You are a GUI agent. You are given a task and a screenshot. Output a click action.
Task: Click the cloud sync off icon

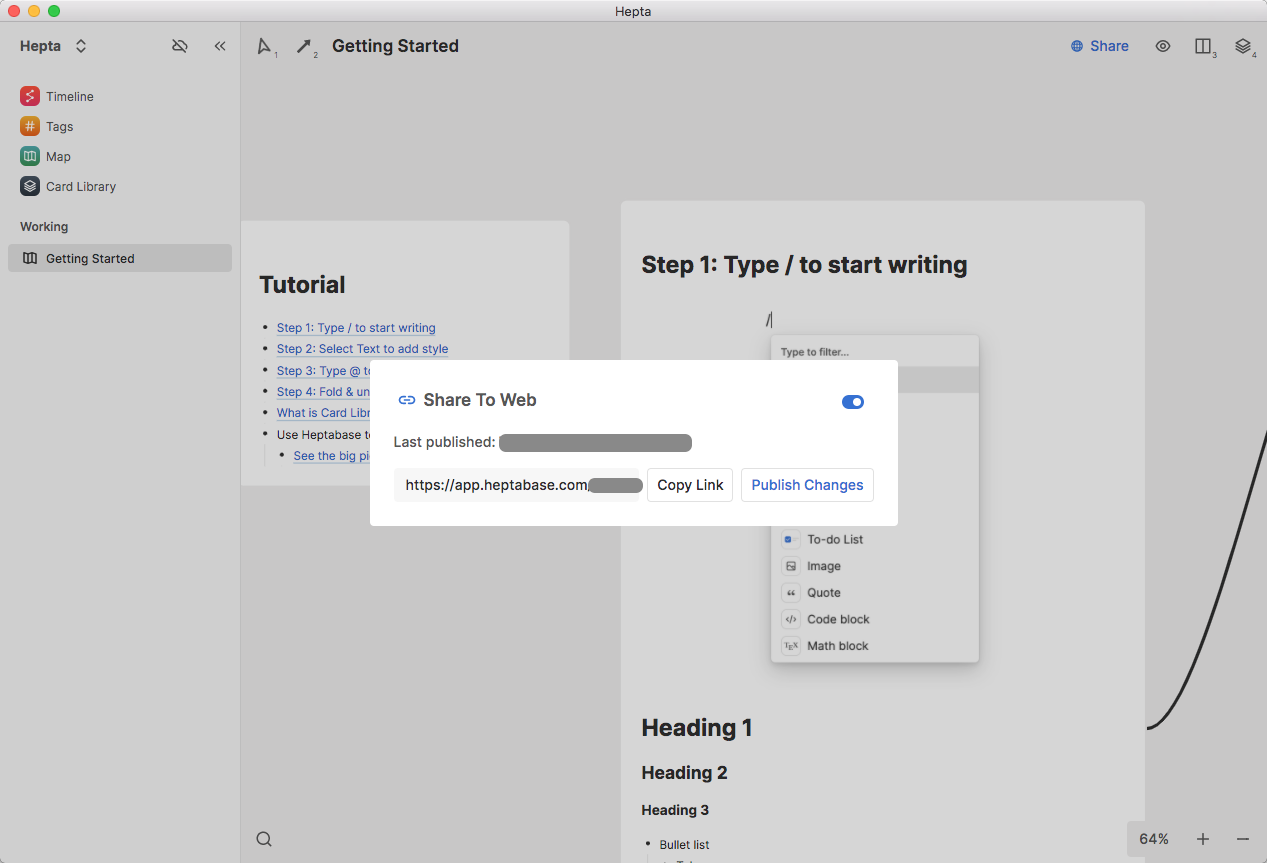point(180,46)
